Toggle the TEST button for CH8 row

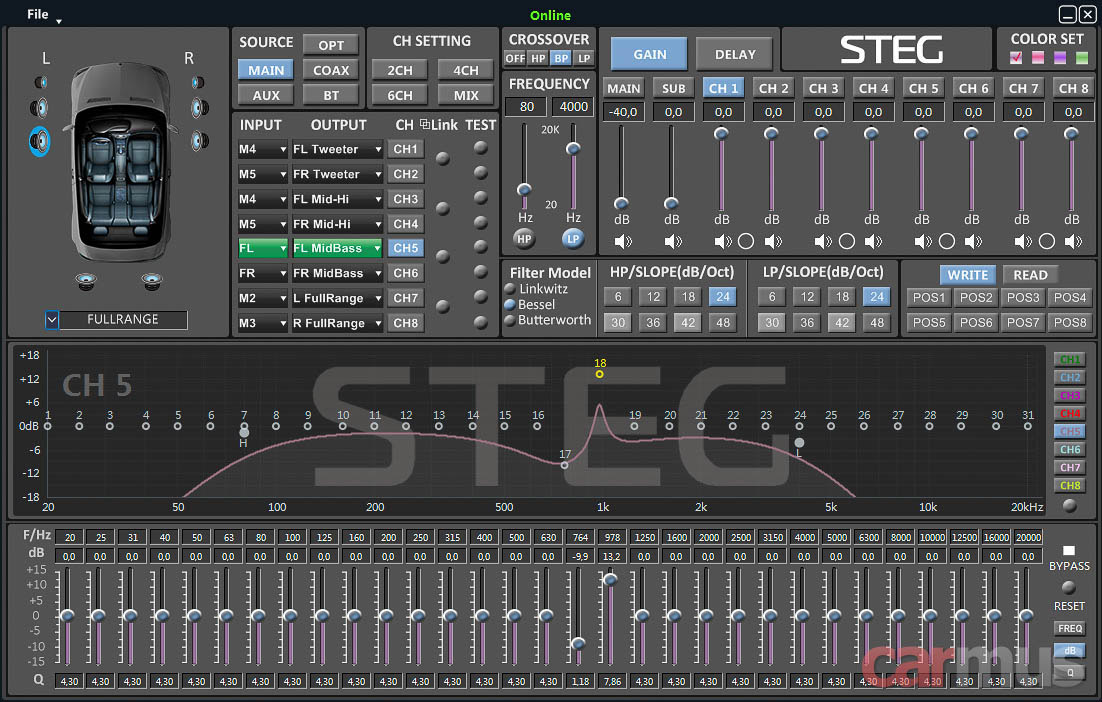(x=481, y=323)
